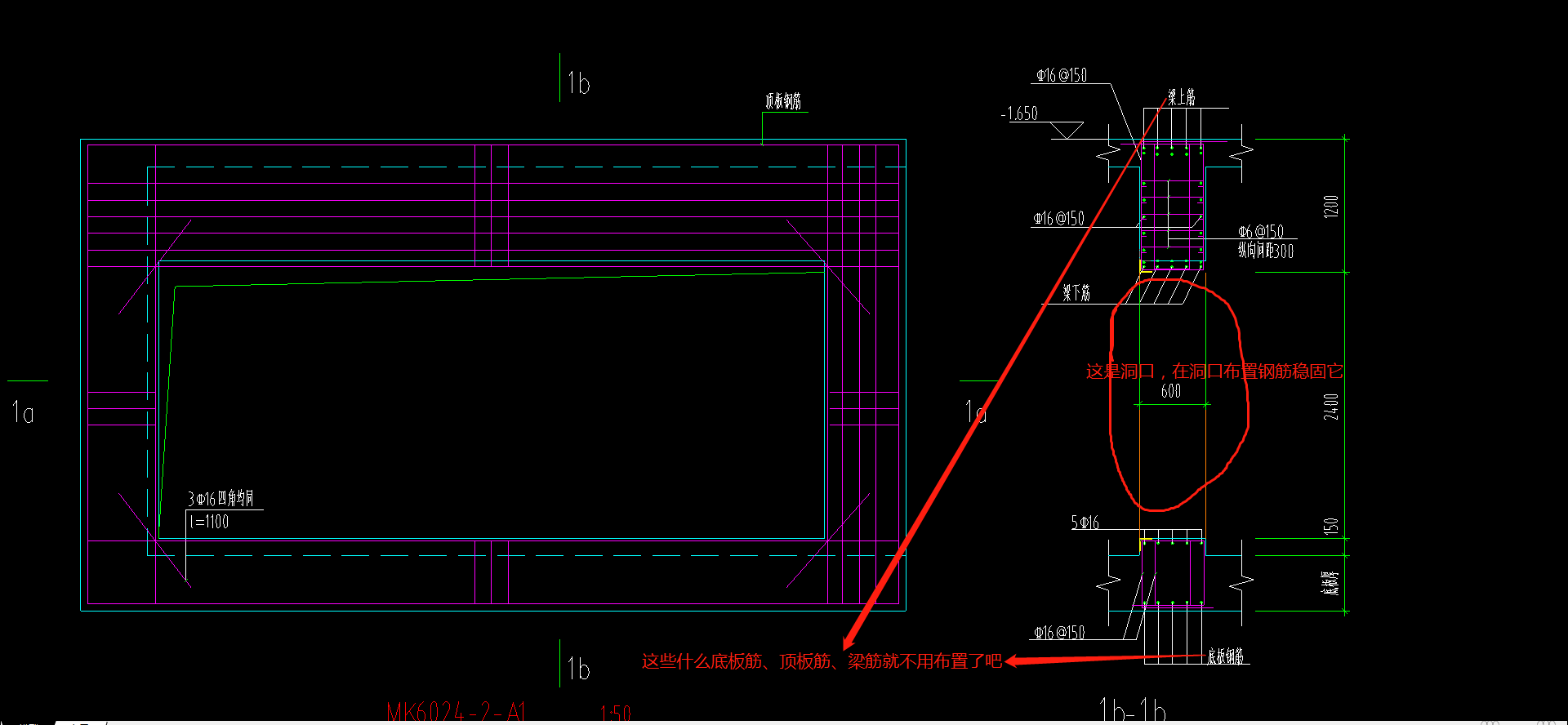Click the 顶板钢筋 label above the plan view
Screen dimensions: 1568x725
coord(783,101)
